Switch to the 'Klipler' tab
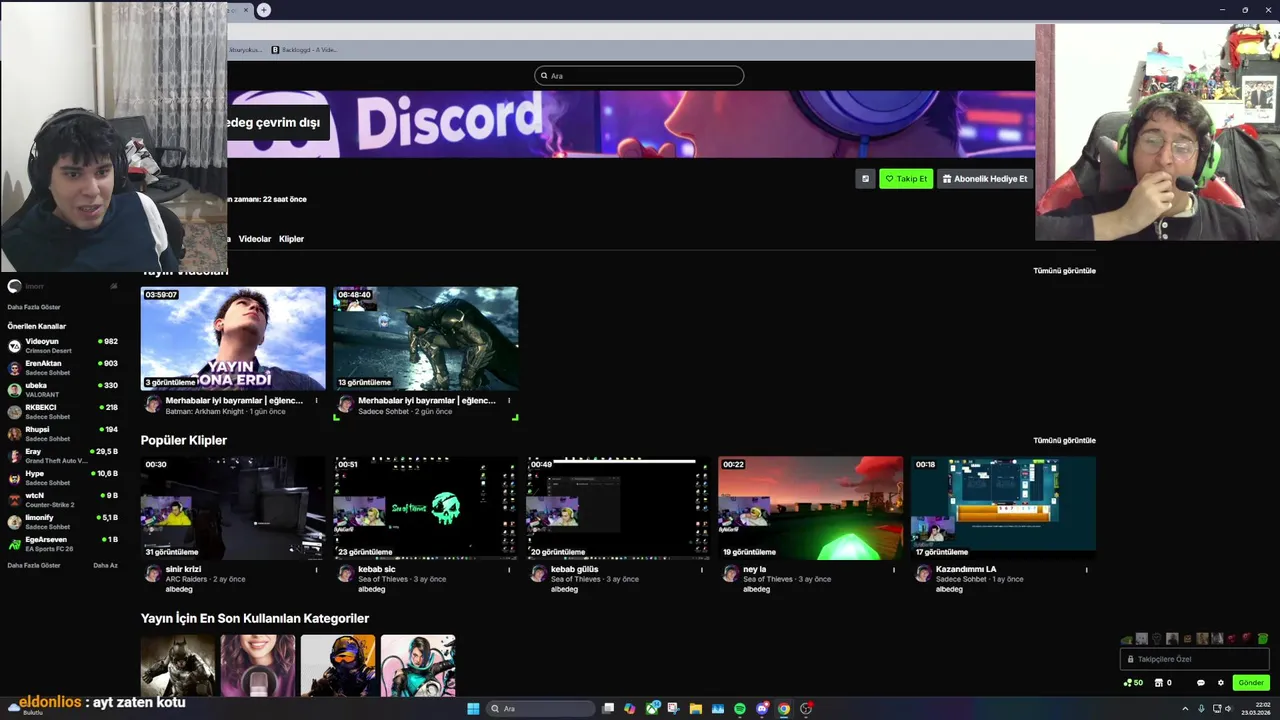1280x720 pixels. pyautogui.click(x=291, y=239)
